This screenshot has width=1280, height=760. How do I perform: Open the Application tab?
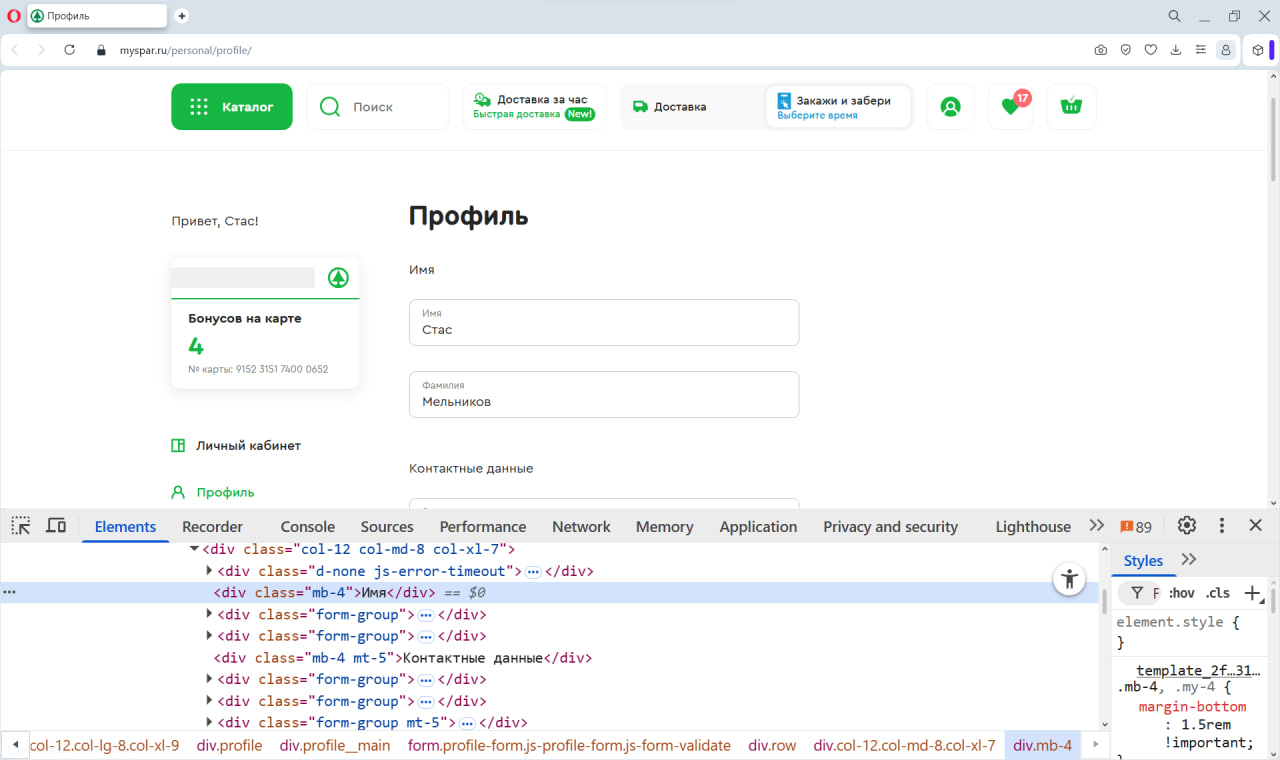click(x=758, y=527)
